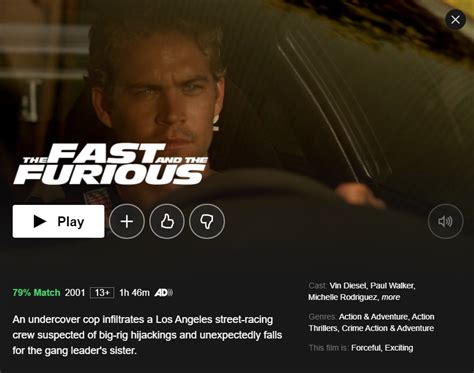The width and height of the screenshot is (474, 373).
Task: Browse the Action Thrillers genre
Action: (372, 322)
